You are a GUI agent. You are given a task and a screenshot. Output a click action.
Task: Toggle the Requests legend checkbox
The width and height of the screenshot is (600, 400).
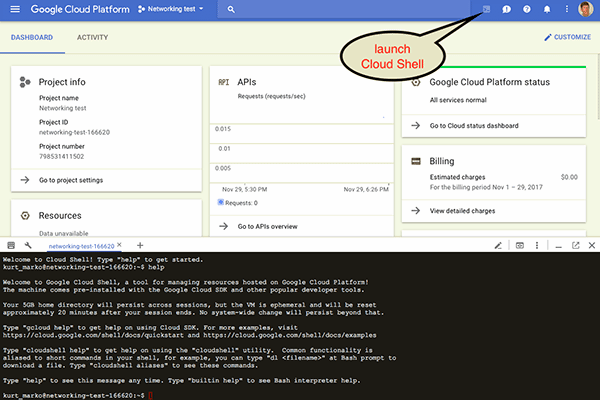pyautogui.click(x=221, y=202)
